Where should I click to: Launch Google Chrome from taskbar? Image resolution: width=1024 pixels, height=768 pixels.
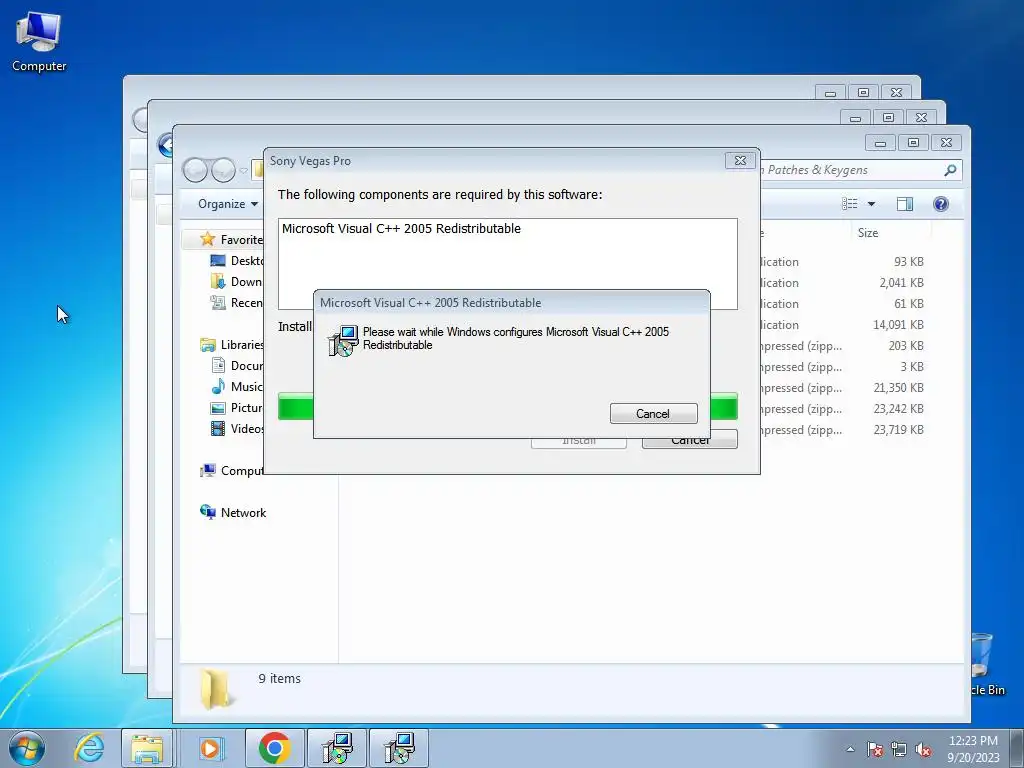(274, 748)
